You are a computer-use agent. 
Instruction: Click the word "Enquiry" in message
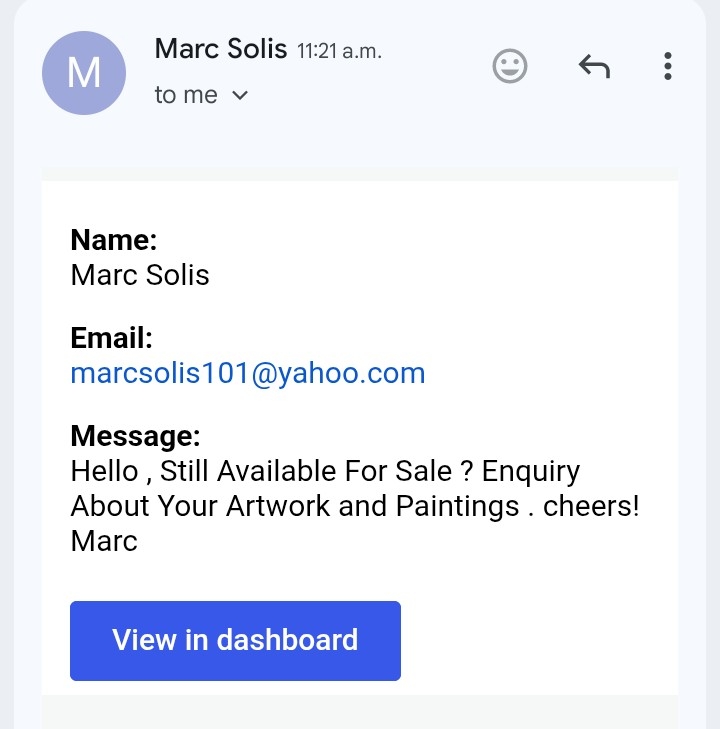tap(531, 471)
